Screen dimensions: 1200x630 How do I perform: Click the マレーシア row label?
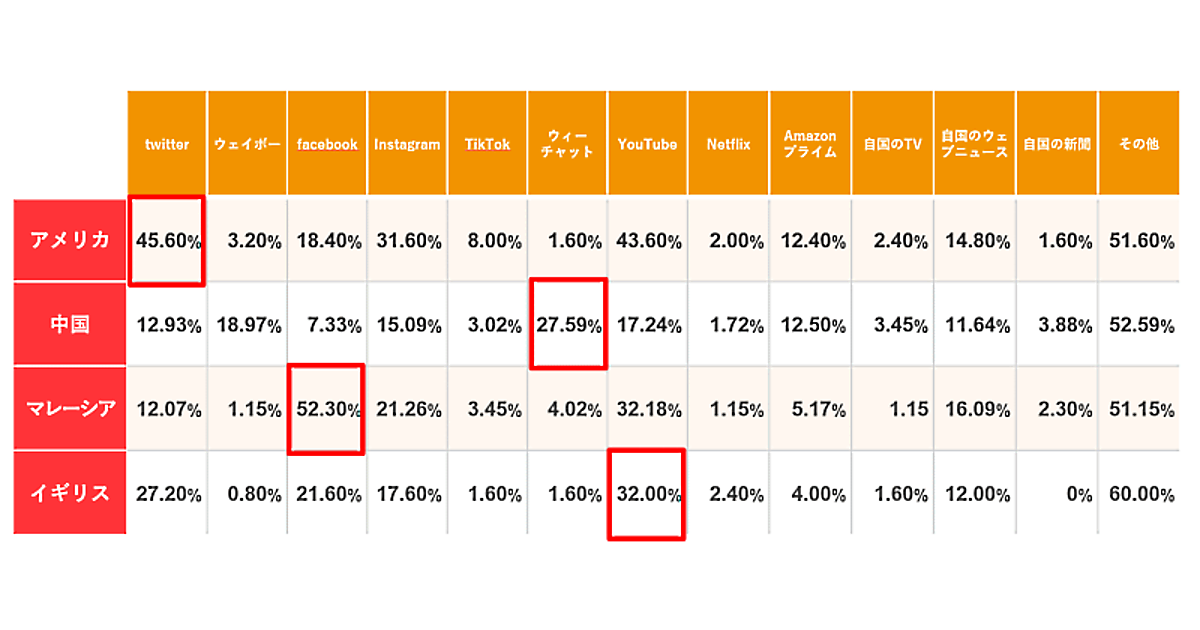click(70, 408)
